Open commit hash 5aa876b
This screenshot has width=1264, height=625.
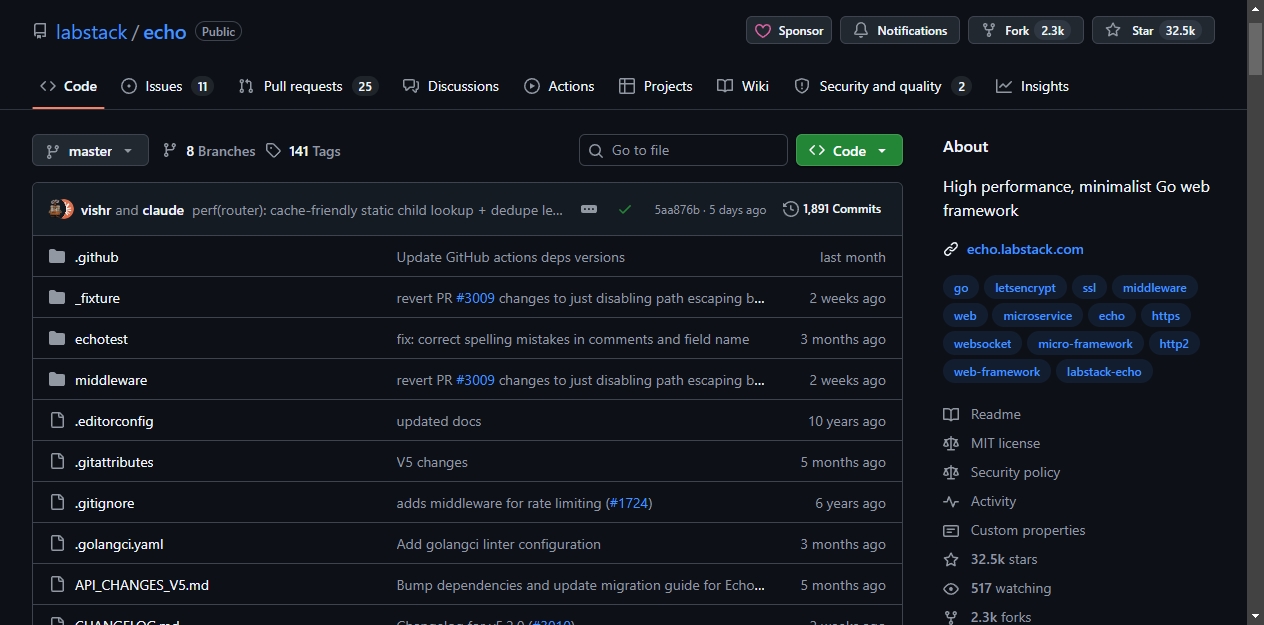point(677,210)
